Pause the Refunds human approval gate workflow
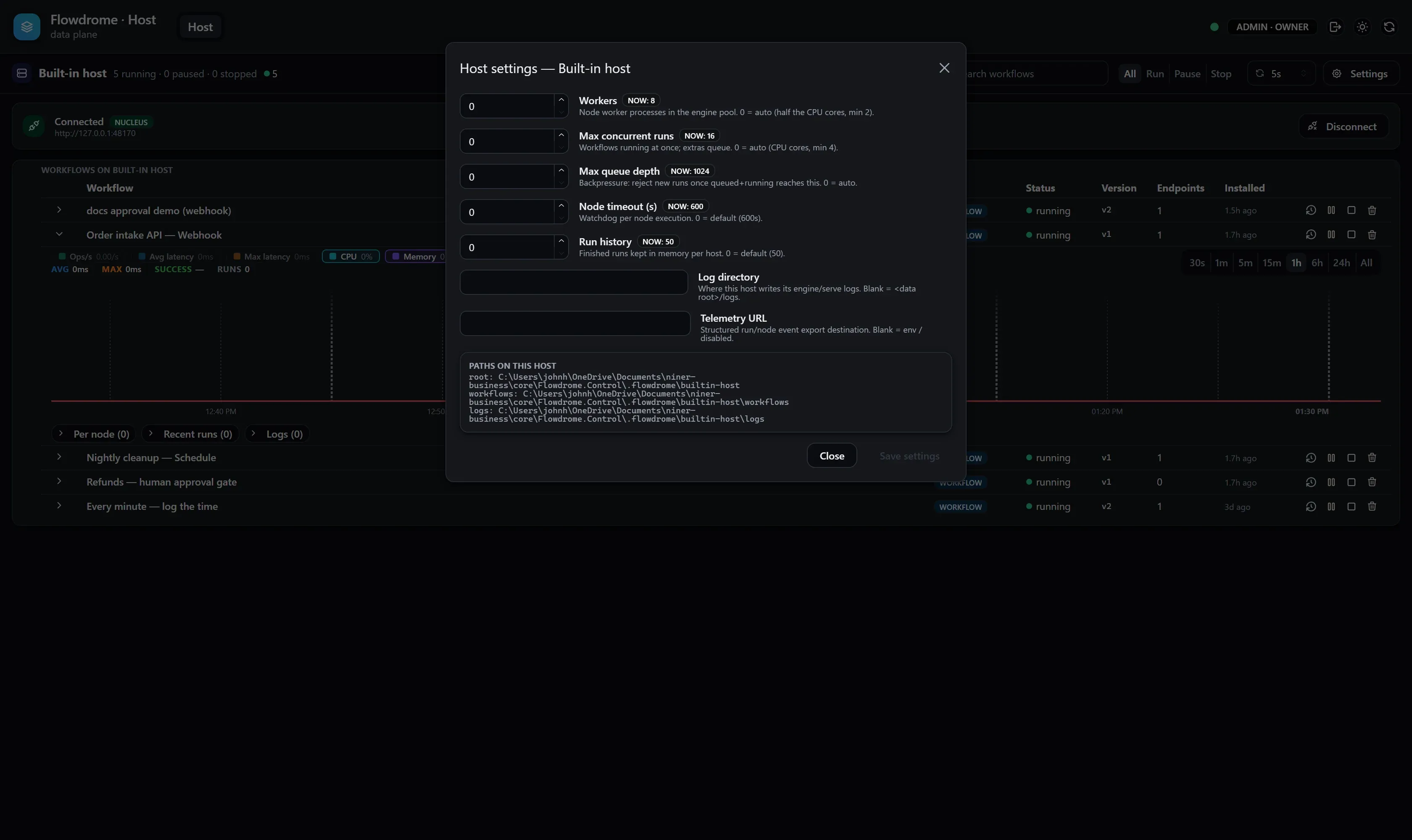Viewport: 1412px width, 840px height. click(1331, 482)
